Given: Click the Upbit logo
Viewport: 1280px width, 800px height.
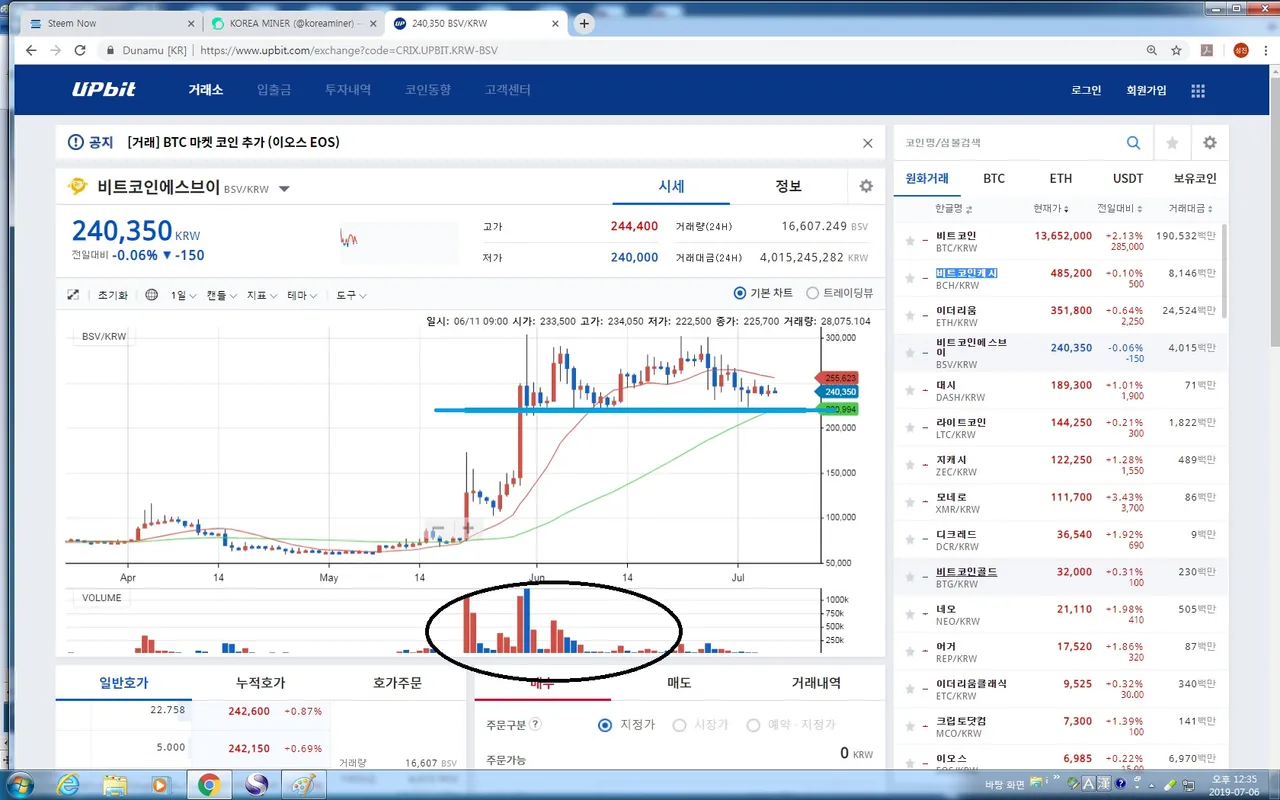Looking at the screenshot, I should coord(103,90).
